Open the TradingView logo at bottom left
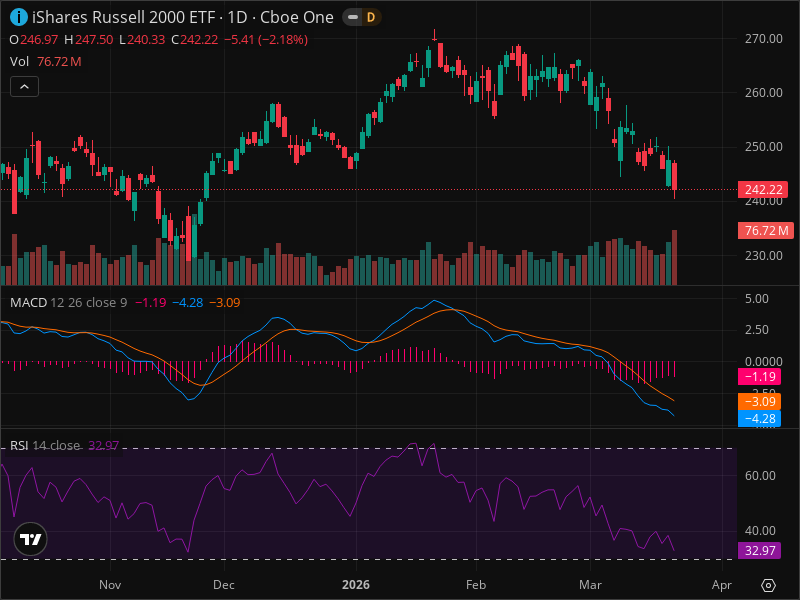 [31, 539]
